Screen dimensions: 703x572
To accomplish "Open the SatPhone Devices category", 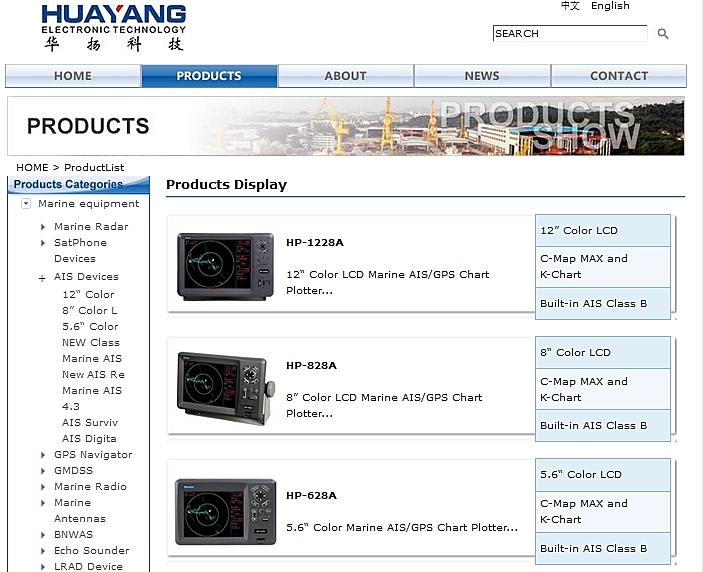I will point(80,251).
